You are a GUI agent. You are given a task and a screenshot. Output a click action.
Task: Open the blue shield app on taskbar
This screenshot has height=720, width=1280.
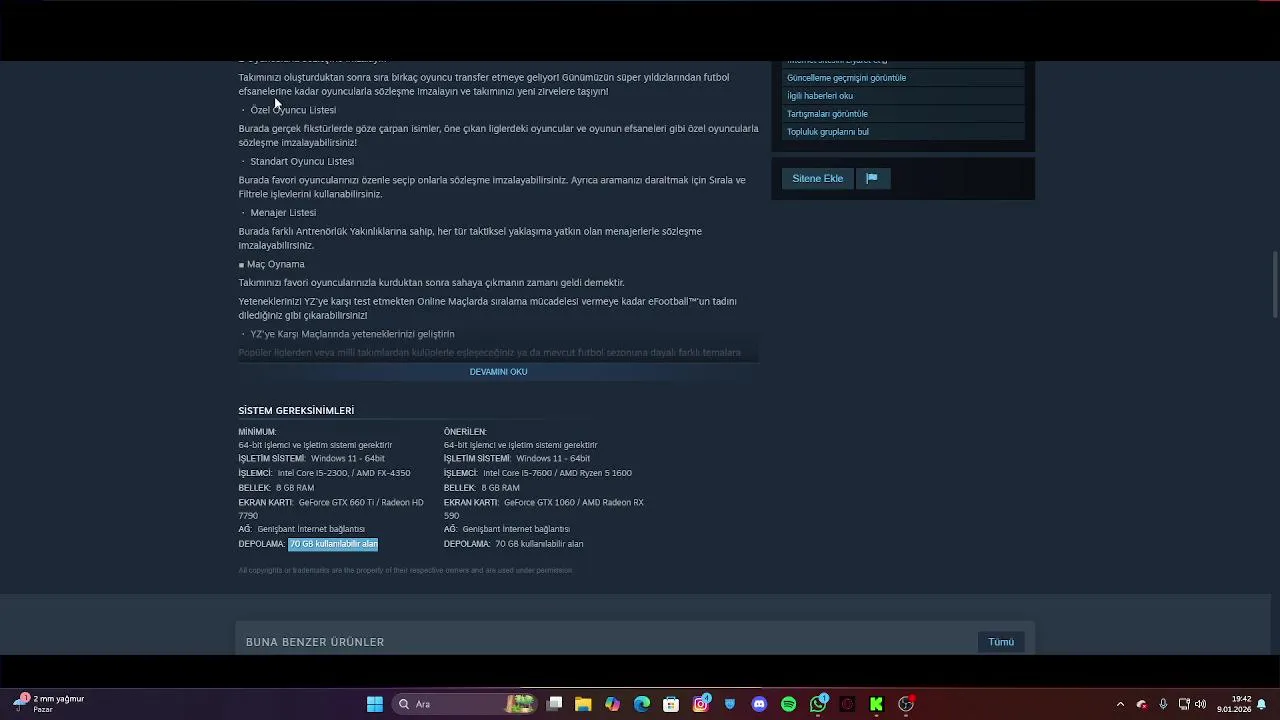coord(730,704)
